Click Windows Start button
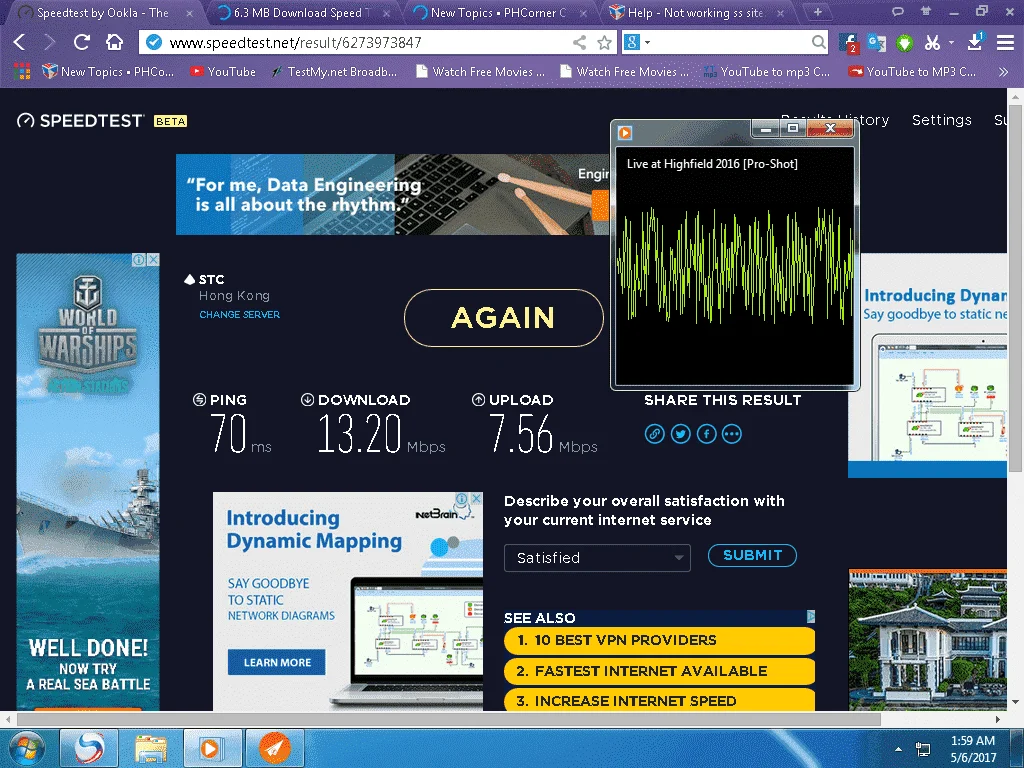 [x=27, y=748]
